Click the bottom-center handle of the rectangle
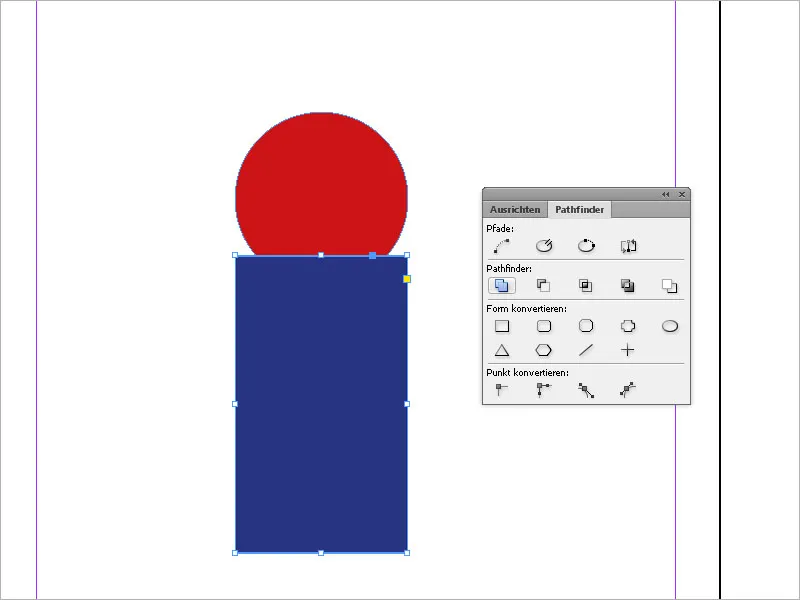Screen dimensions: 800x600 click(321, 553)
